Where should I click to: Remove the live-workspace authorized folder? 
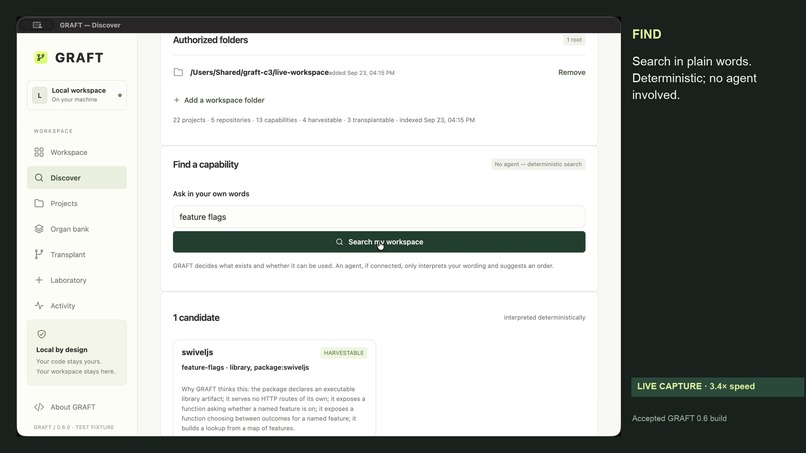[572, 73]
